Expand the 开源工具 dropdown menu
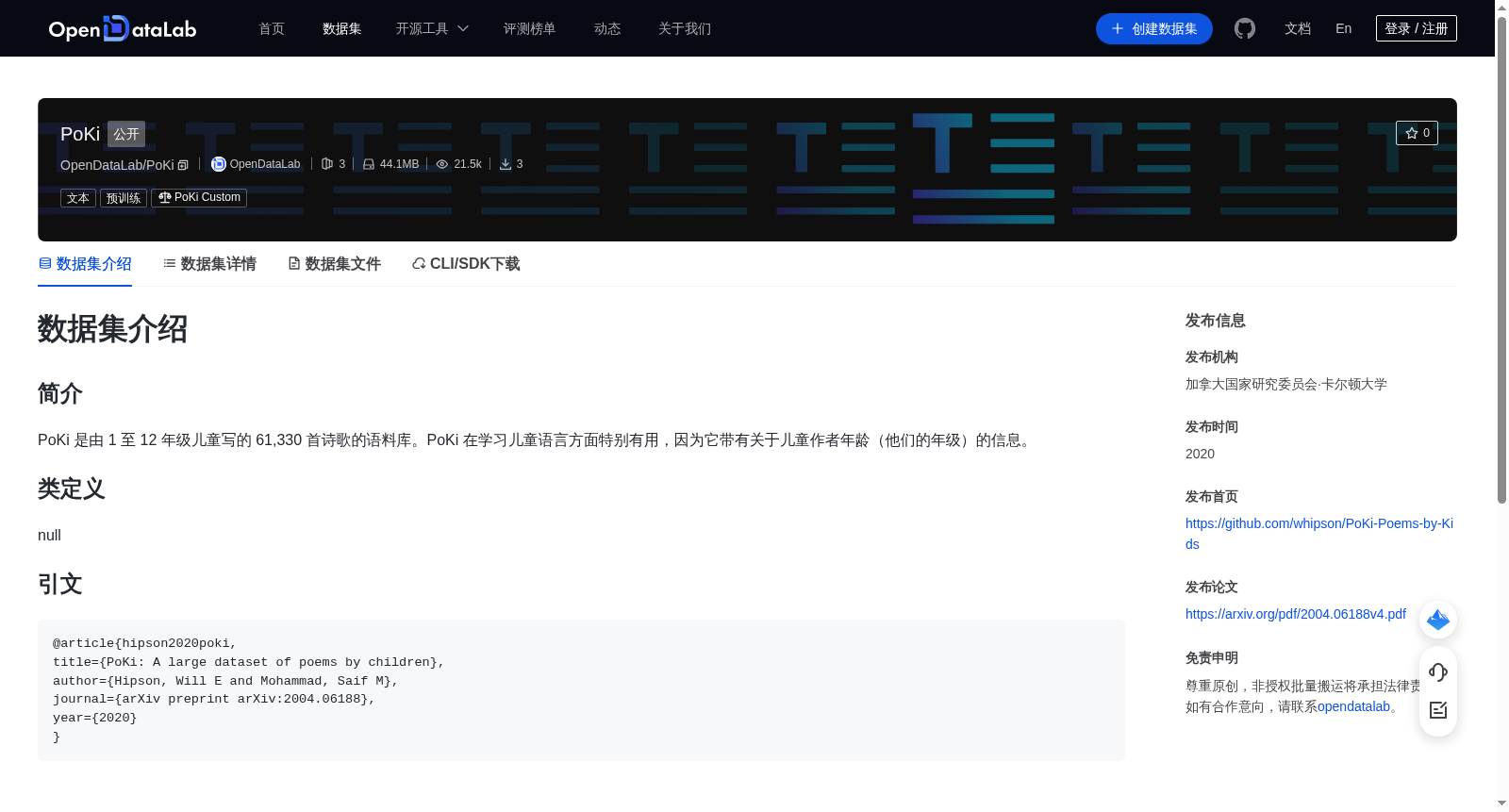The width and height of the screenshot is (1509, 812). pos(432,29)
